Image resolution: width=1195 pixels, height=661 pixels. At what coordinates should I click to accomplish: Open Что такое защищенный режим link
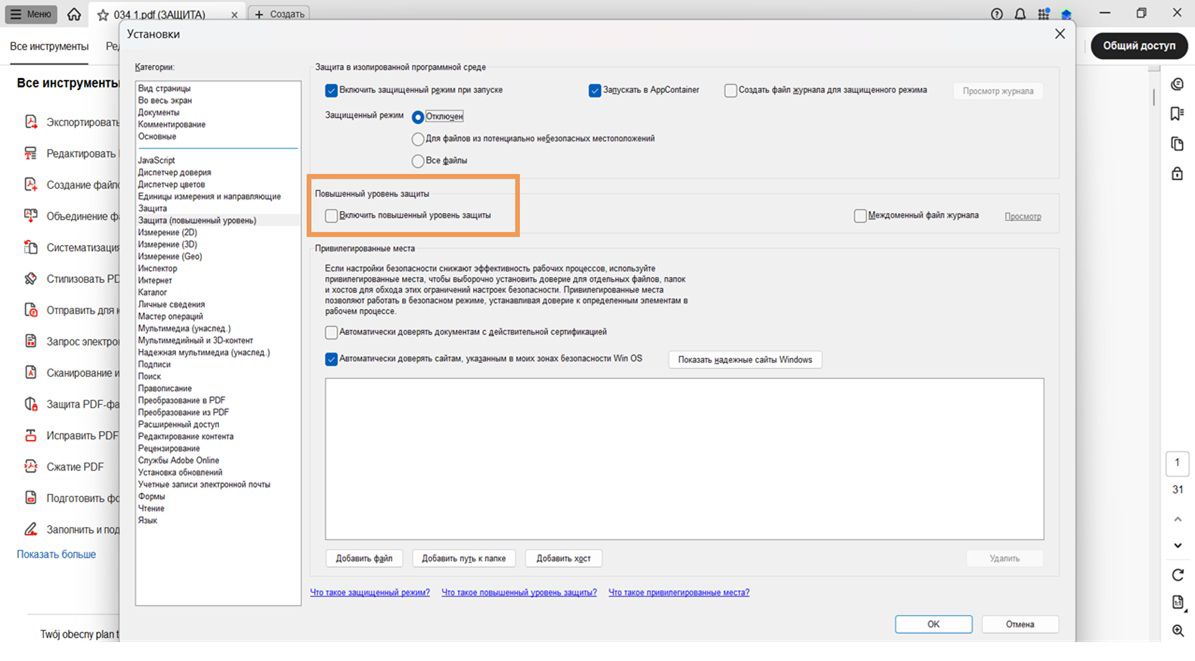[x=370, y=592]
